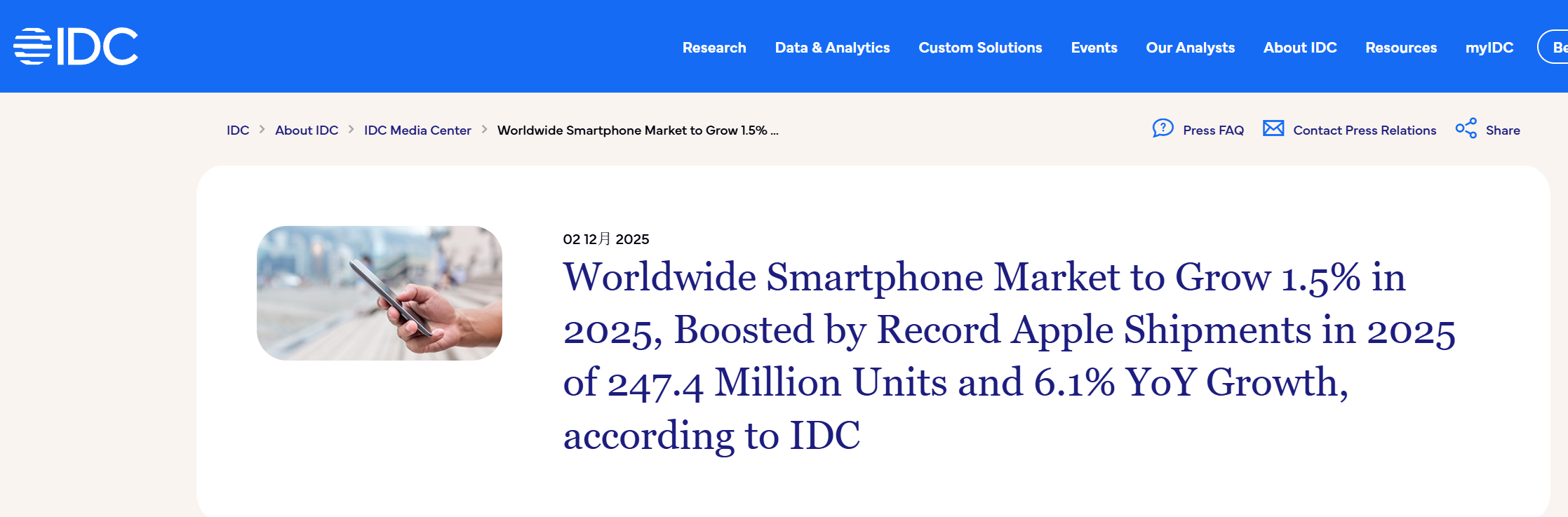Select About IDC in the top navigation bar
1568x517 pixels.
(x=1299, y=48)
